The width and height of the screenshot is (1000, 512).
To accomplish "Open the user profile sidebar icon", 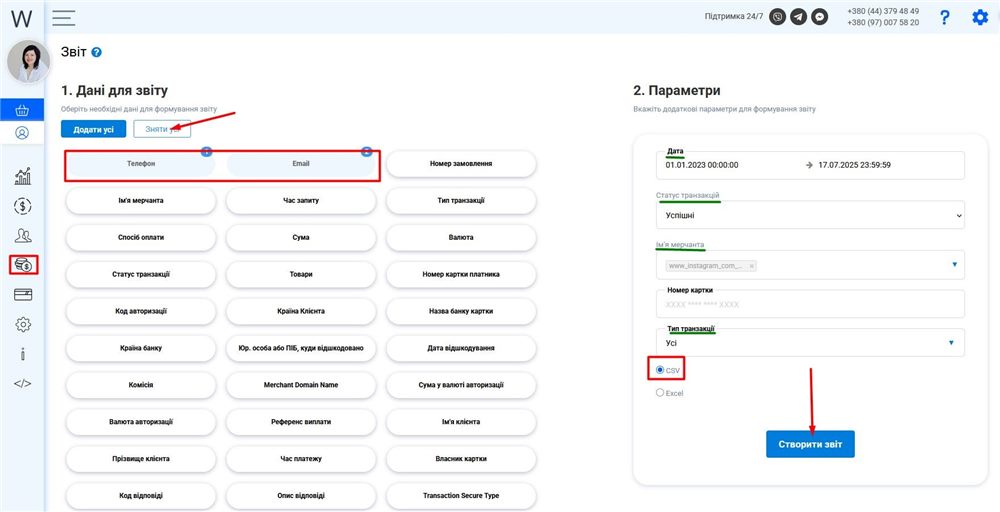I will 22,133.
